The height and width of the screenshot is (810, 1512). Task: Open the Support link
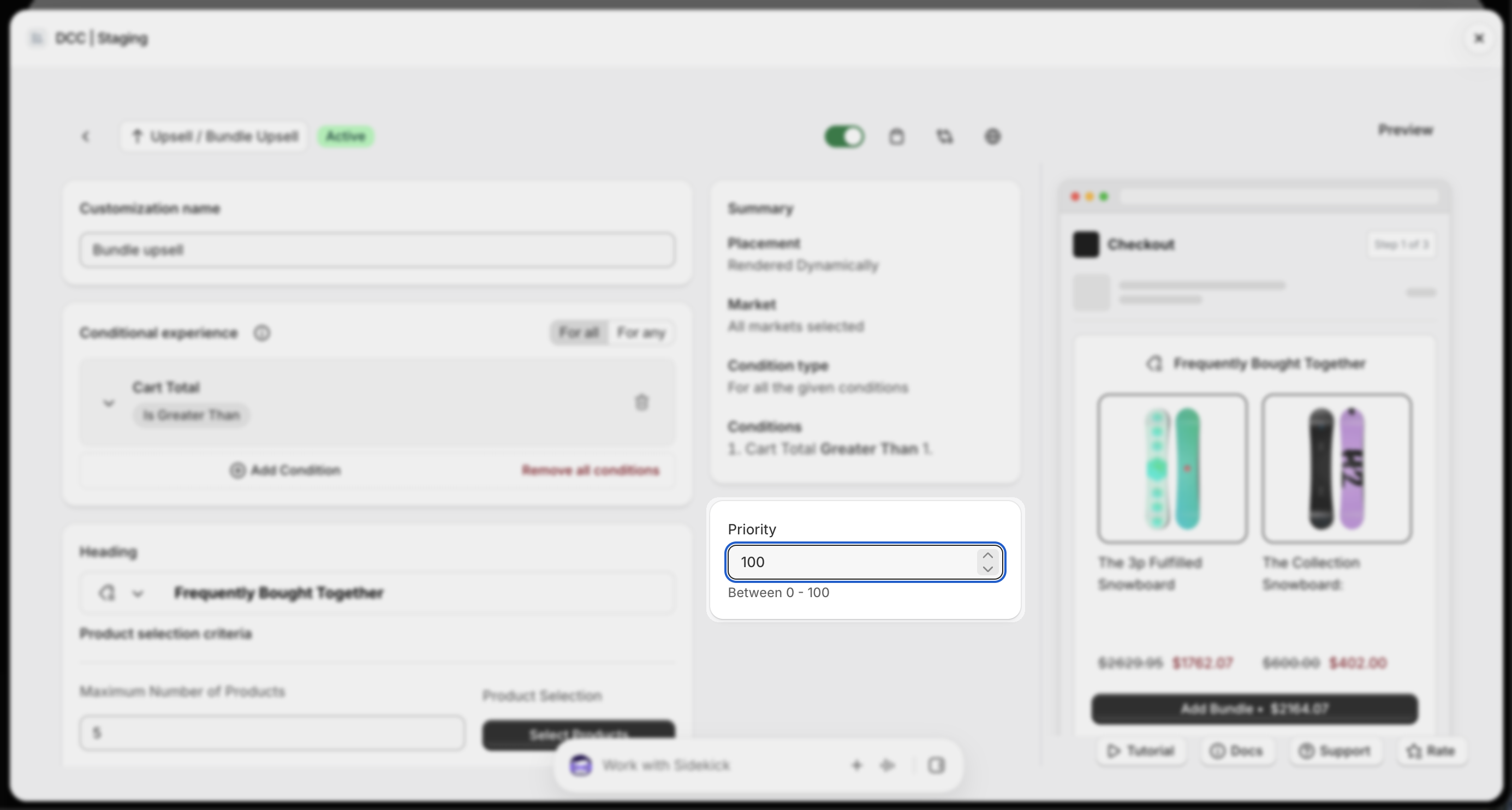pos(1334,751)
